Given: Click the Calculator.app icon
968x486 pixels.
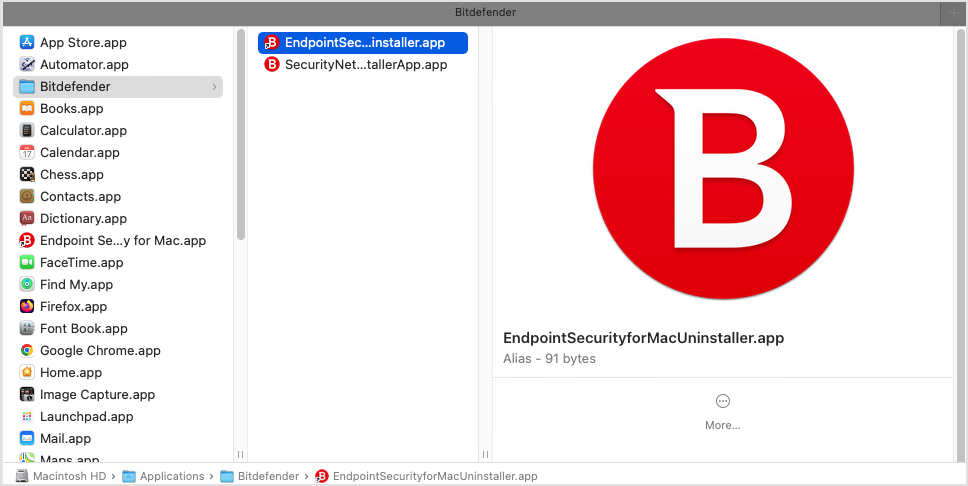Looking at the screenshot, I should click(27, 130).
